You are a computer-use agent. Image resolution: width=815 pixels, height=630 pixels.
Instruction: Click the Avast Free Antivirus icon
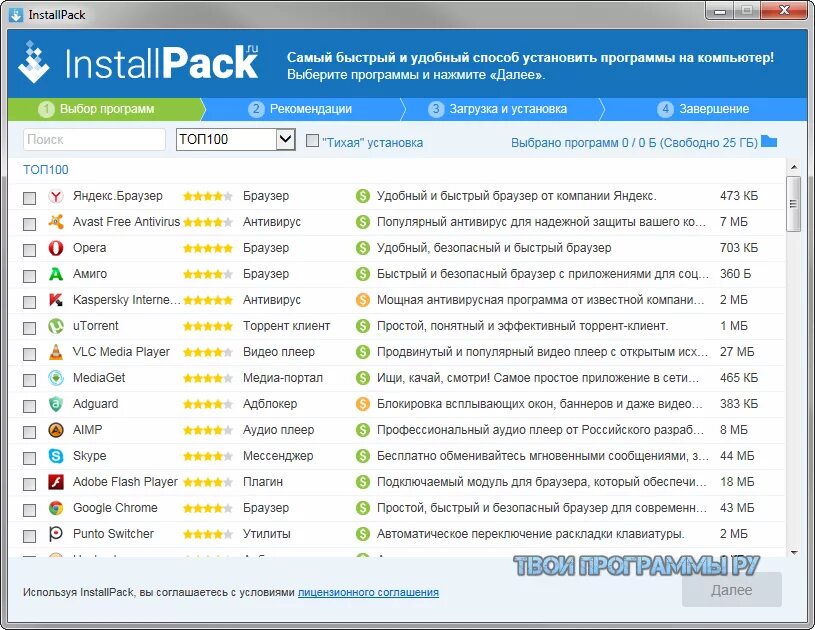tap(56, 222)
